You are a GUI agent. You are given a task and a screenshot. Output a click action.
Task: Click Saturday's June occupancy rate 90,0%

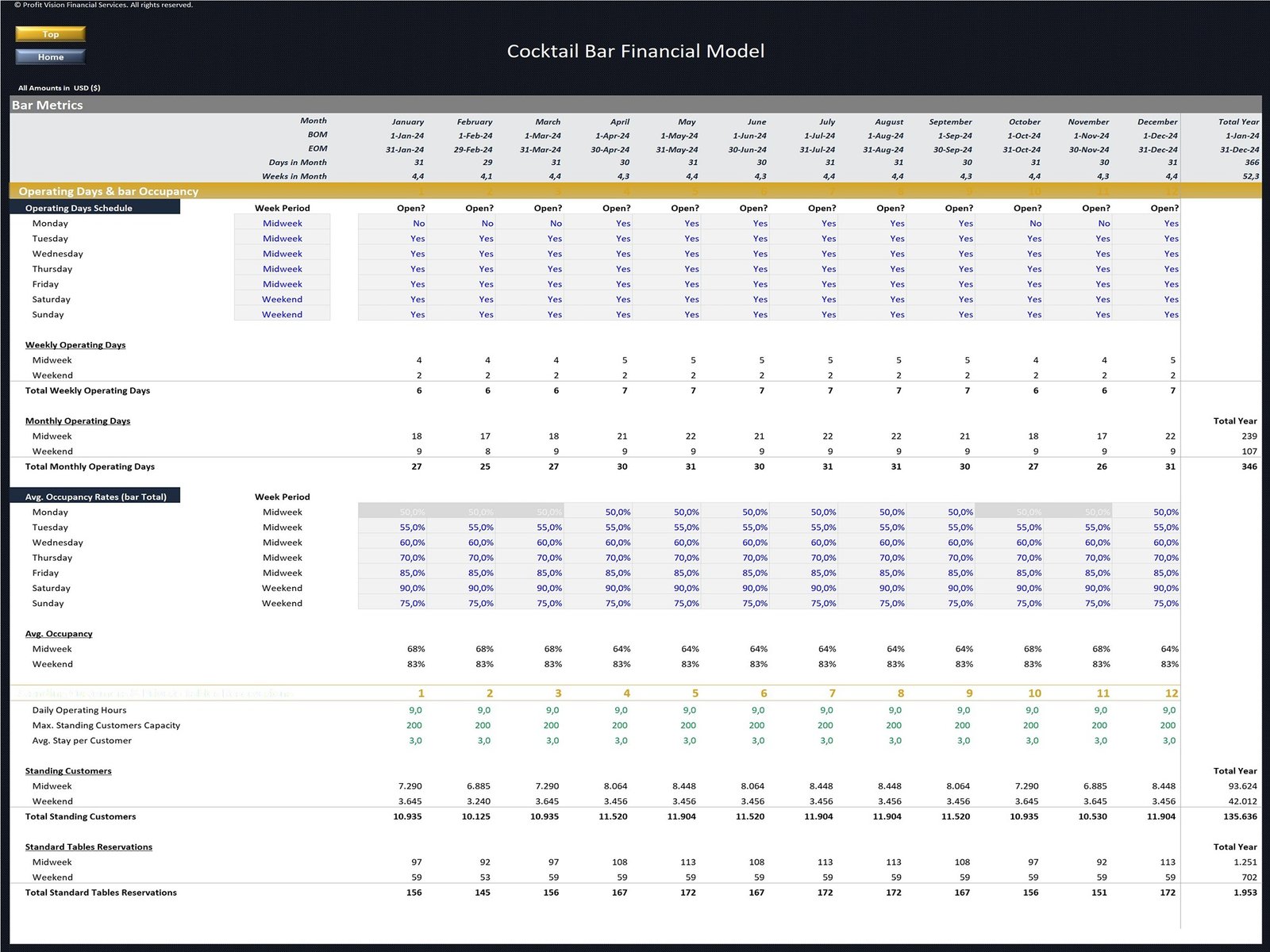click(x=735, y=589)
